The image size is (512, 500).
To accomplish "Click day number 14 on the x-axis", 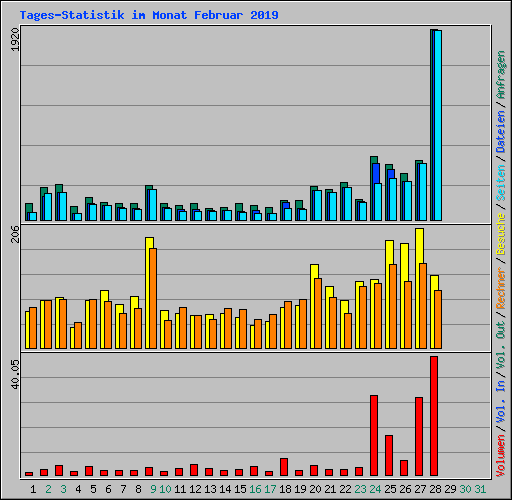I will 225,489.
